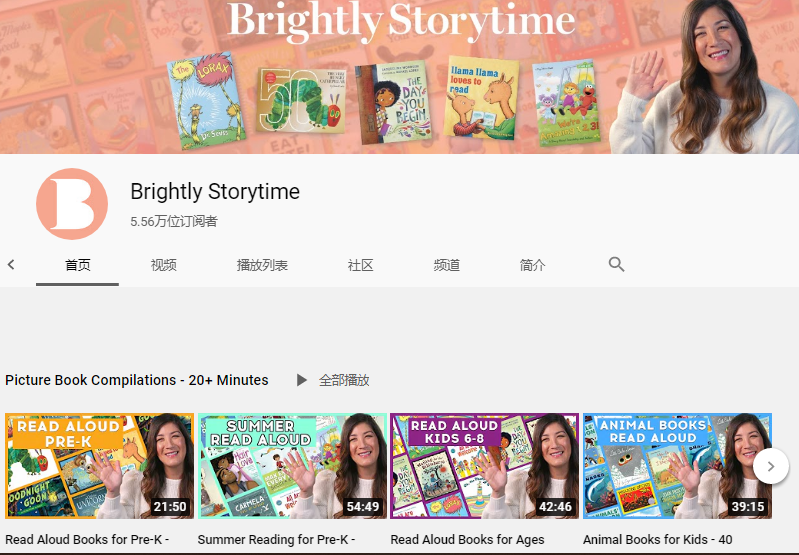Click title Summer Reading for Pre-K
Image resolution: width=799 pixels, height=555 pixels.
276,540
